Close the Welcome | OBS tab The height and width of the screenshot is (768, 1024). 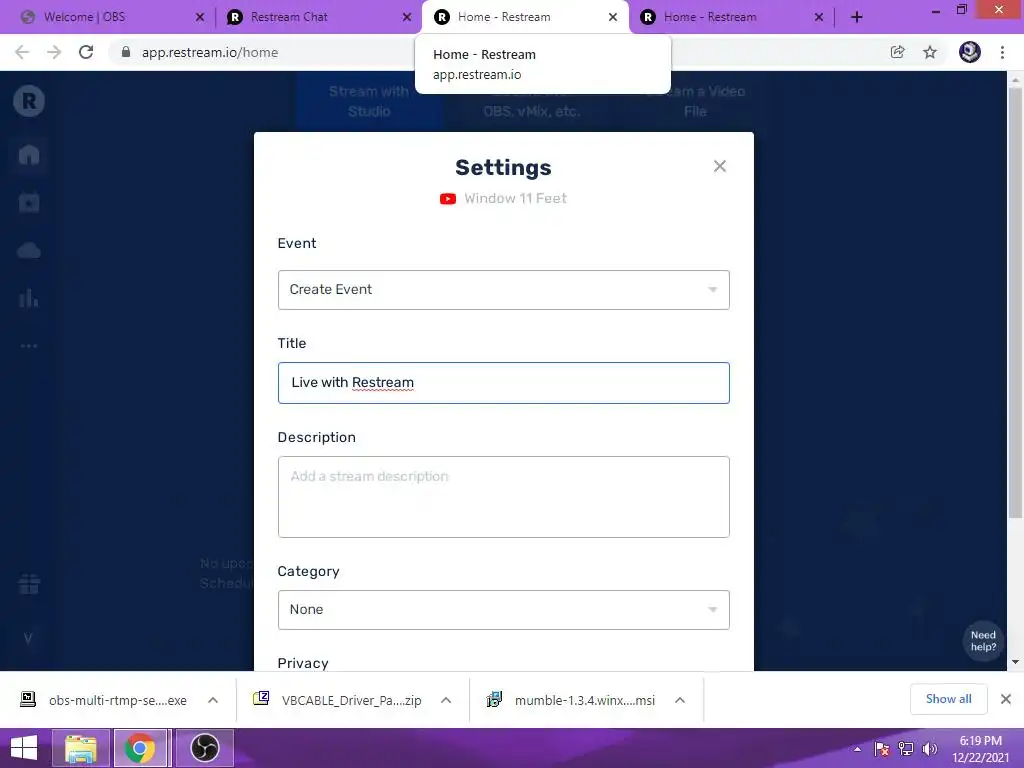200,17
